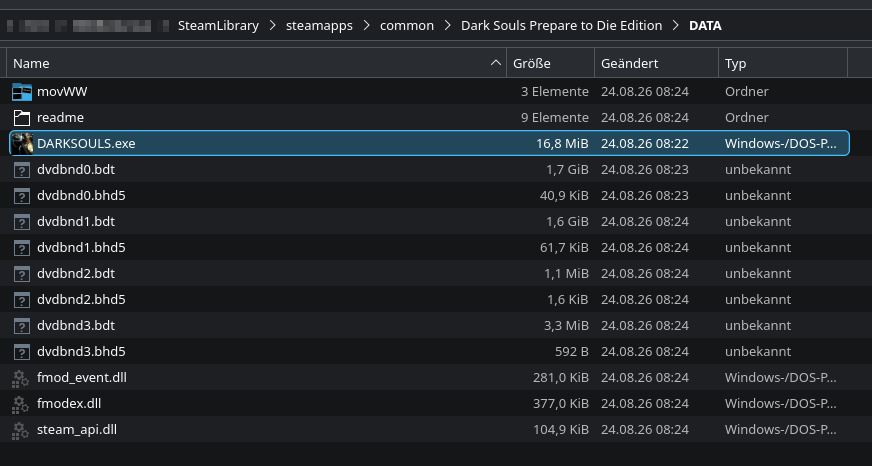Image resolution: width=872 pixels, height=466 pixels.
Task: Select the dvdbnd3.bhd5 file name
Action: tap(81, 351)
